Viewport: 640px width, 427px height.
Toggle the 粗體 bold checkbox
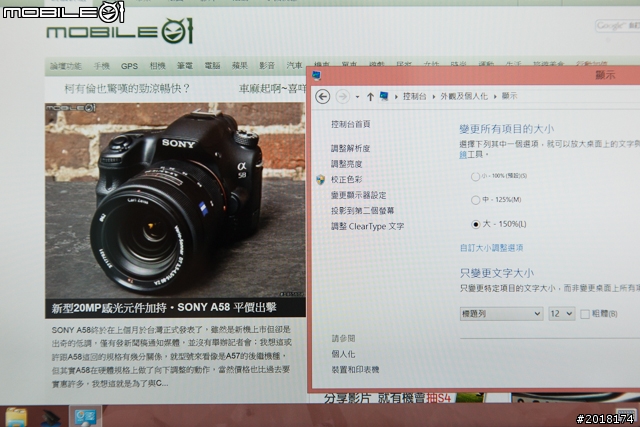tap(584, 314)
